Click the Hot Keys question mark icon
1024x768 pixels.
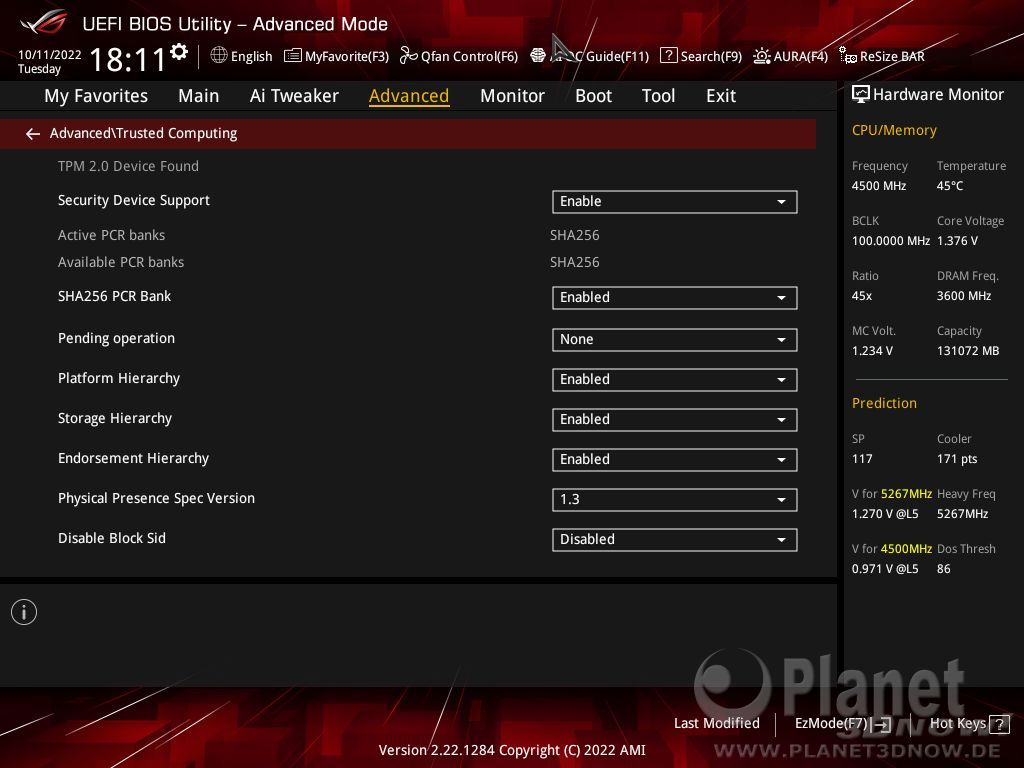[x=999, y=724]
